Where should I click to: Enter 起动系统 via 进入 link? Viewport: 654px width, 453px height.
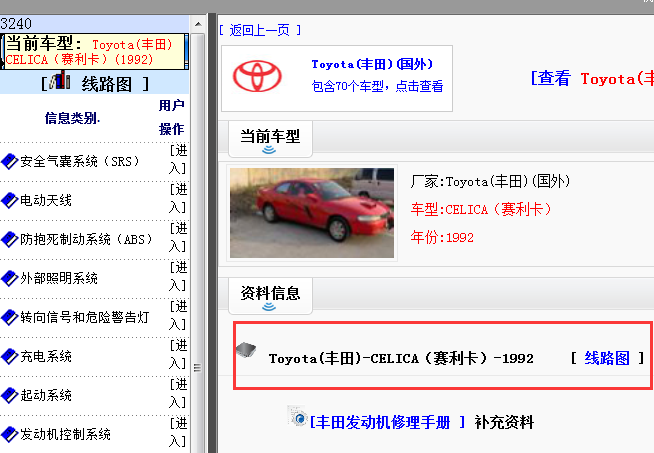[x=178, y=393]
